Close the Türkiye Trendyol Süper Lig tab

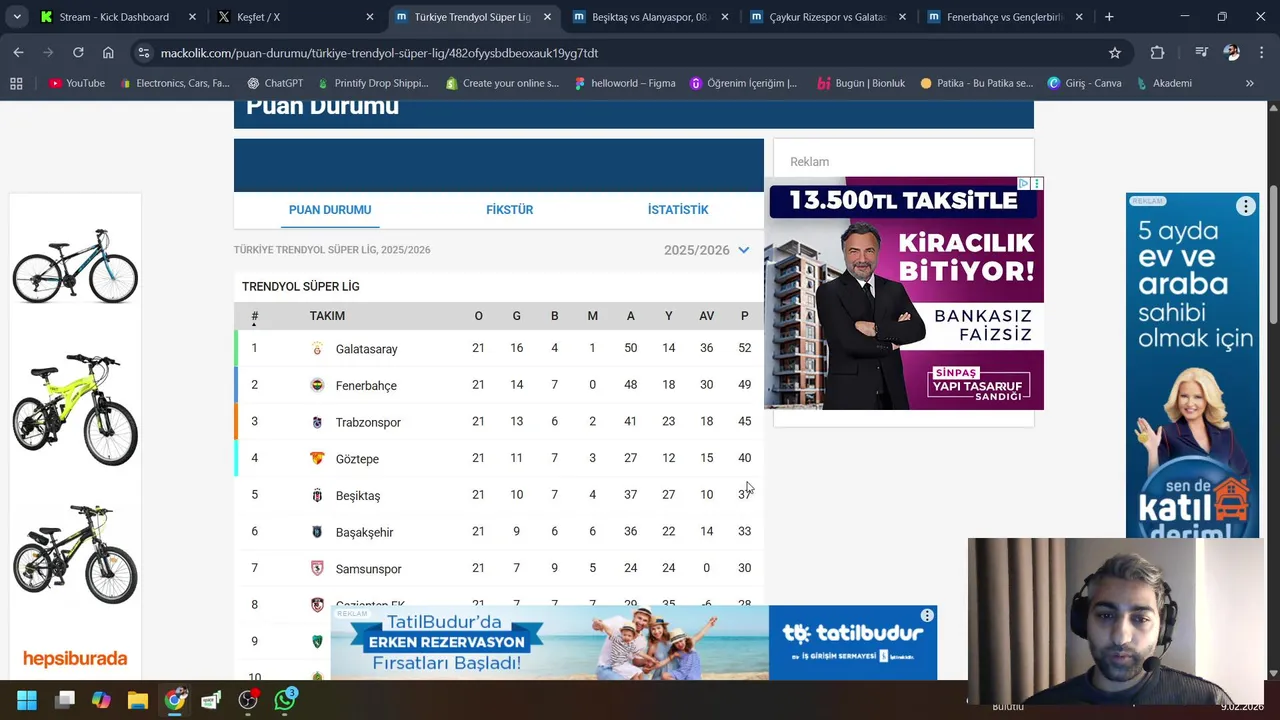(x=547, y=17)
